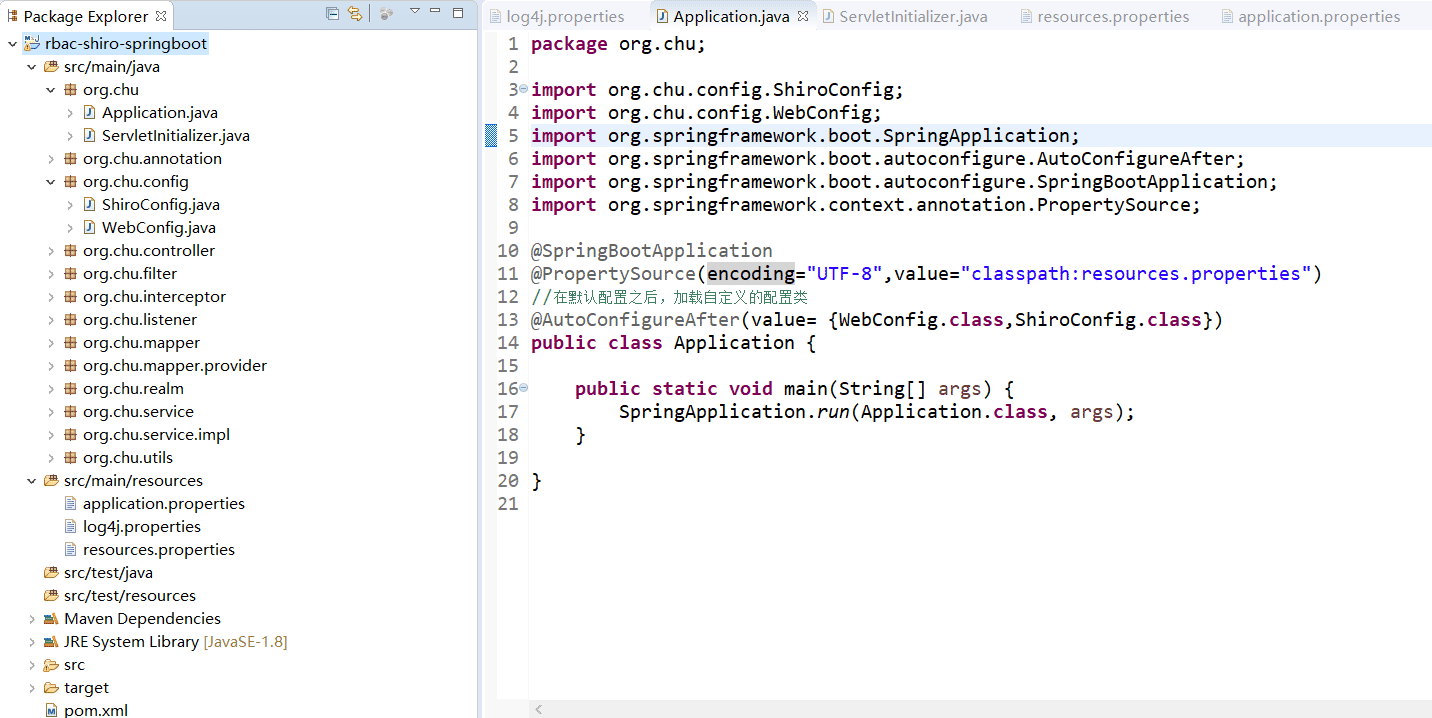Collapse the src/main/resources folder
Image resolution: width=1432 pixels, height=718 pixels.
tap(31, 481)
